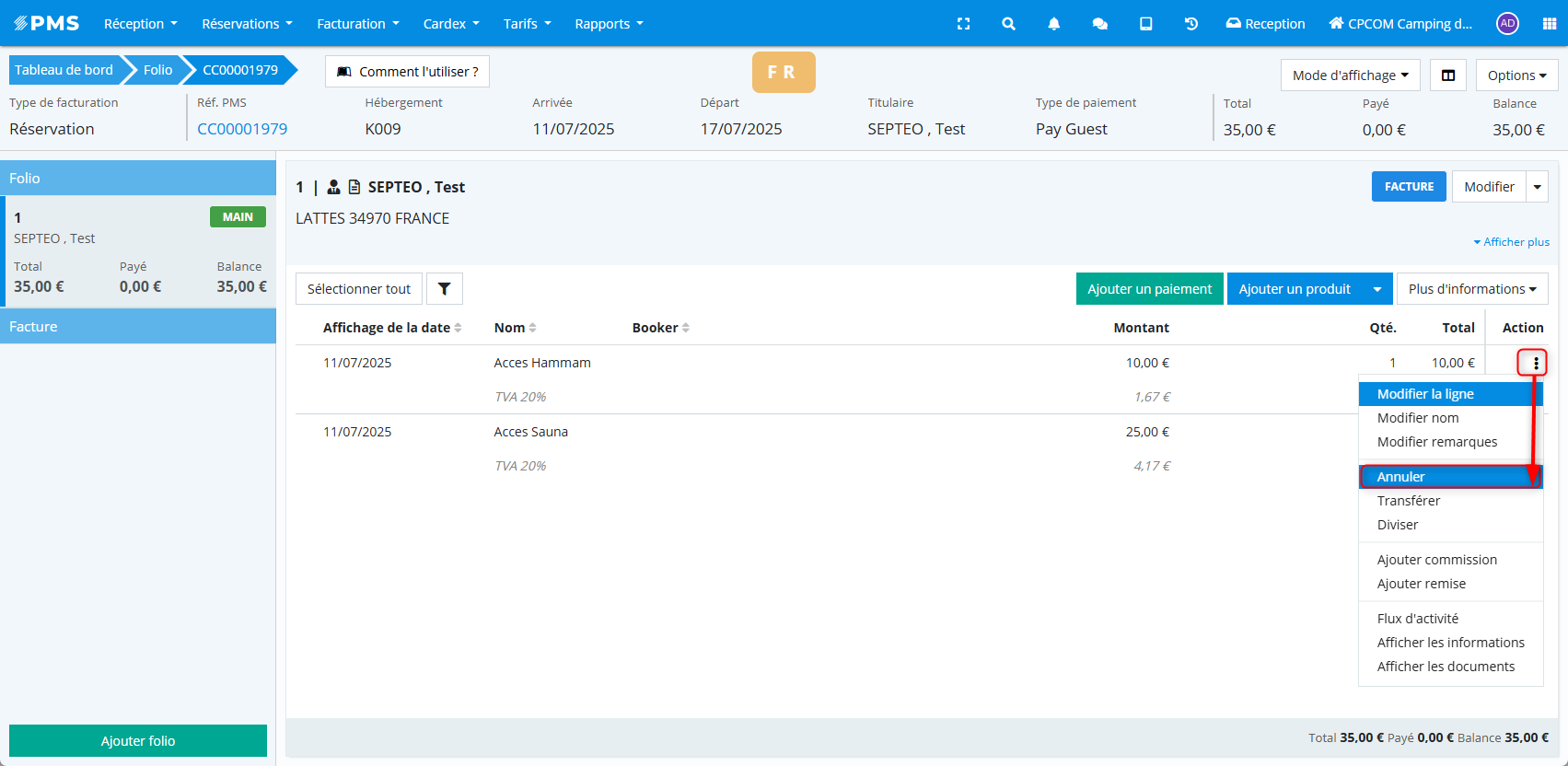This screenshot has width=1568, height=766.
Task: Open the chat messages icon
Action: click(1099, 24)
